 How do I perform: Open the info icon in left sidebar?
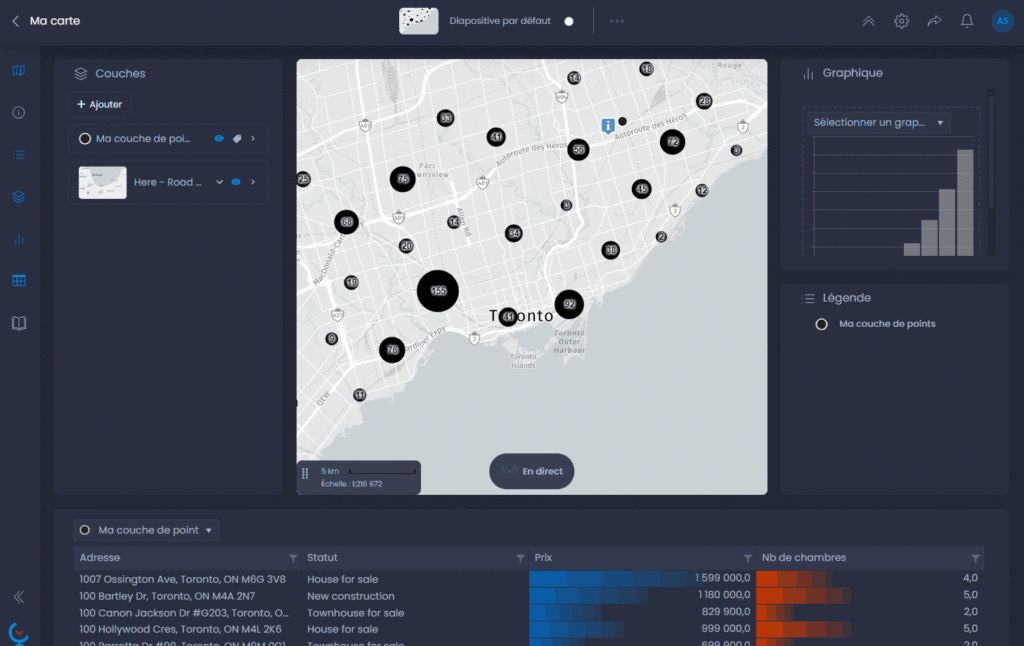(x=19, y=112)
